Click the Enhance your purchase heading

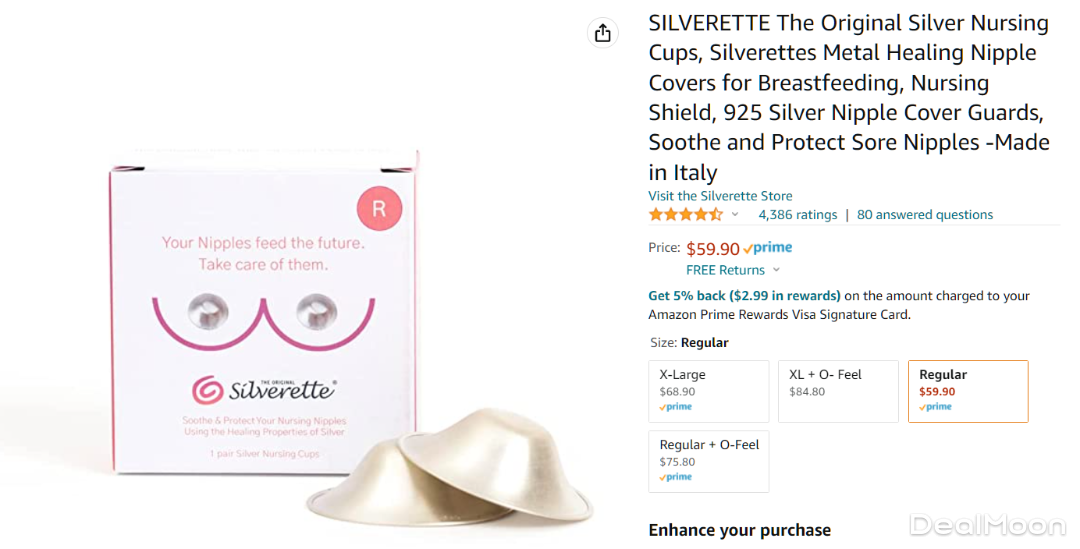point(740,530)
